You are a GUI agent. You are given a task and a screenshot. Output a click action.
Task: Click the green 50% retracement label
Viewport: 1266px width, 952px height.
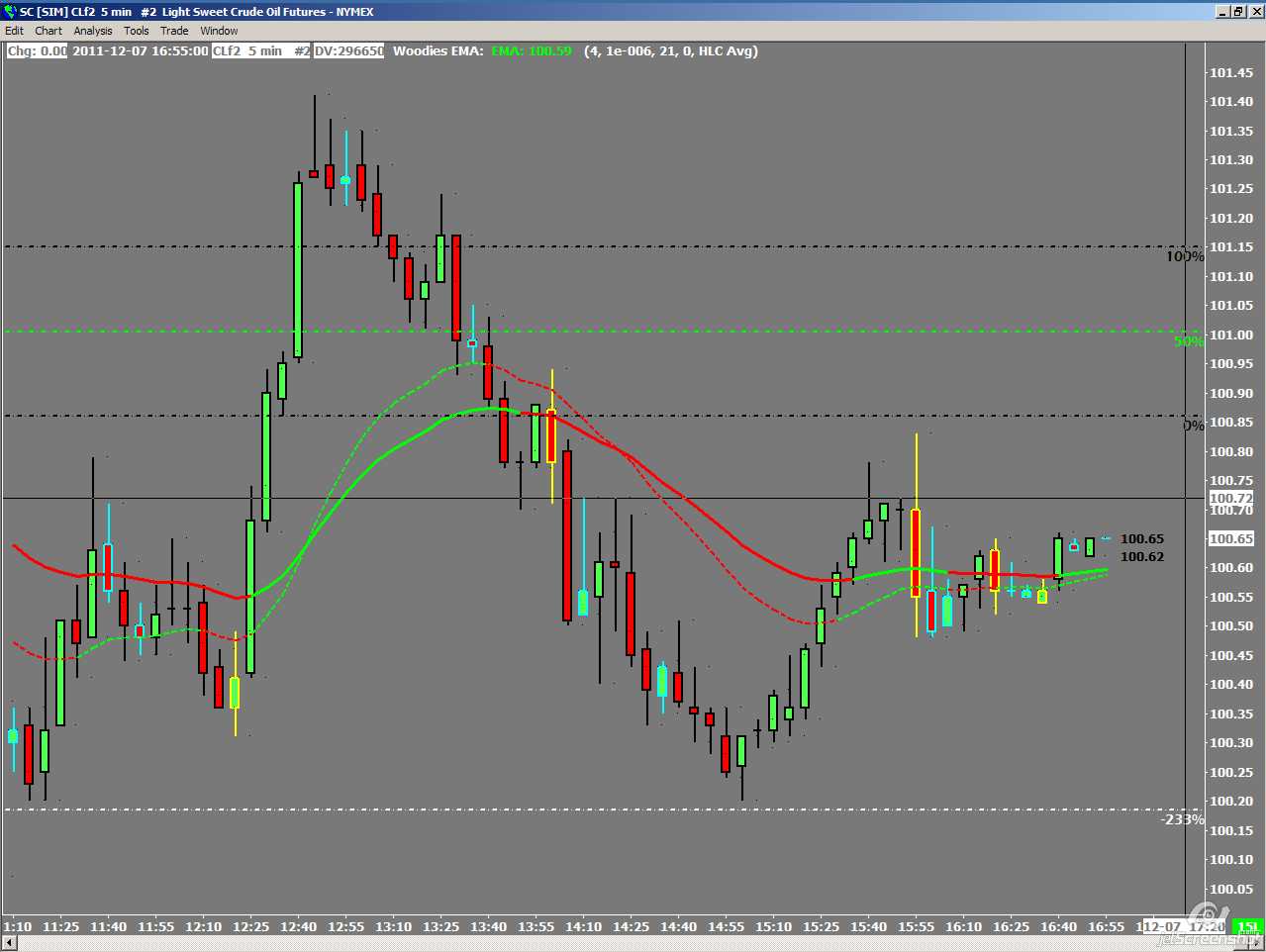click(x=1189, y=341)
